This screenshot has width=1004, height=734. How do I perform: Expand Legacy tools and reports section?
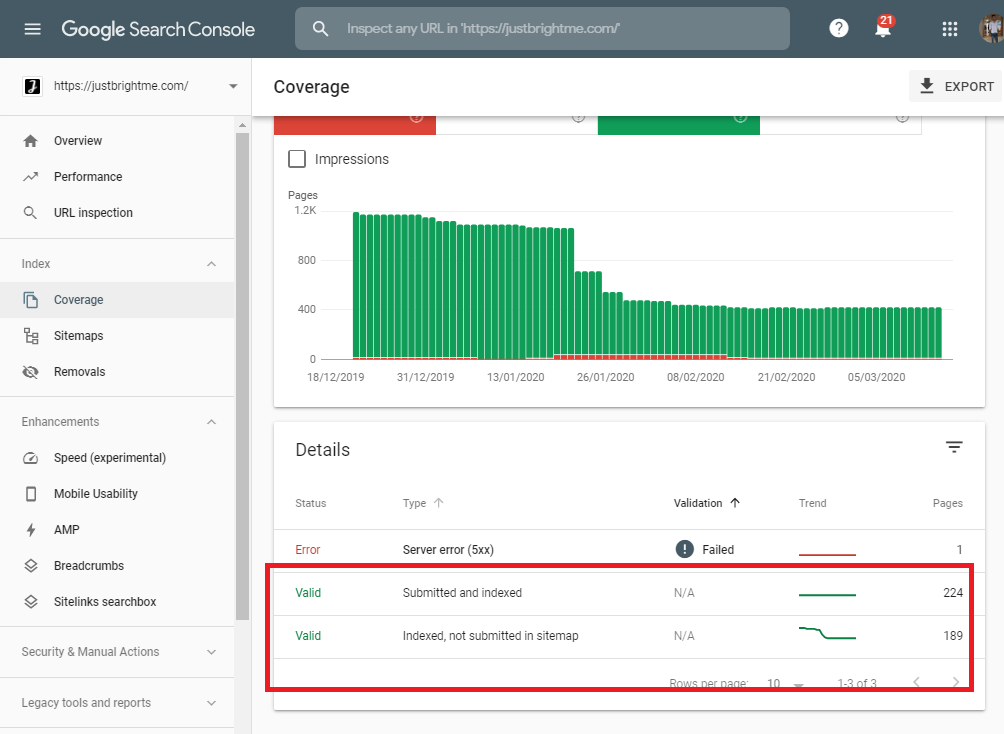[211, 703]
